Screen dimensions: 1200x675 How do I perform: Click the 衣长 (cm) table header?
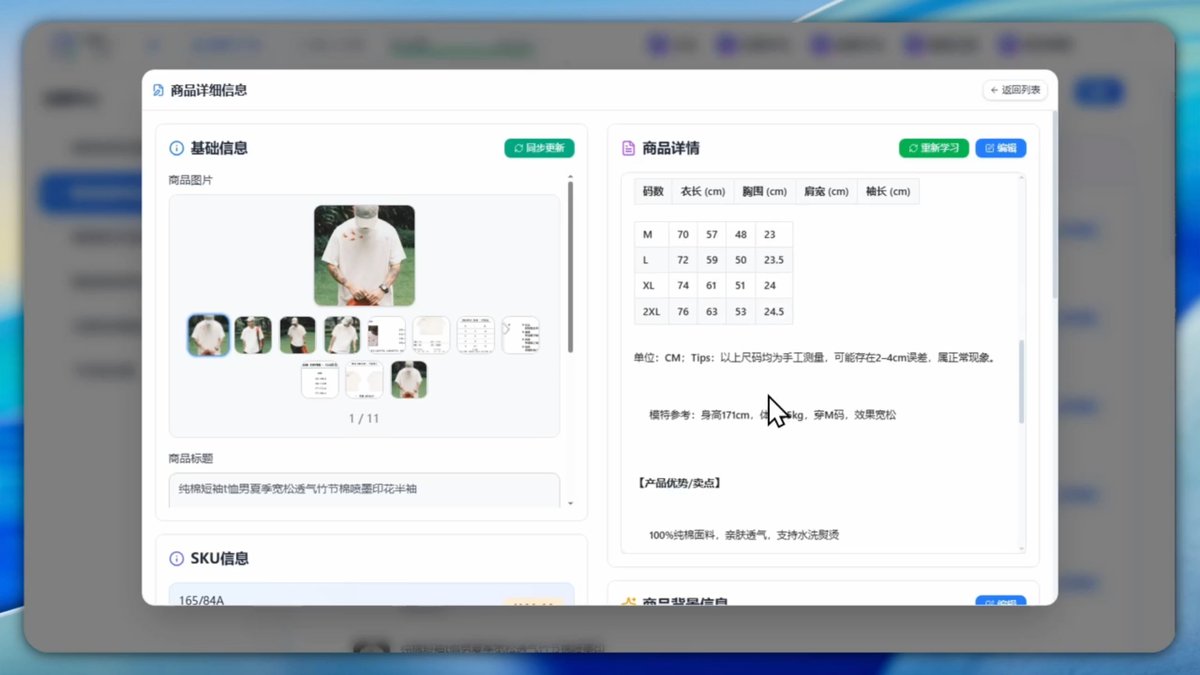[703, 191]
